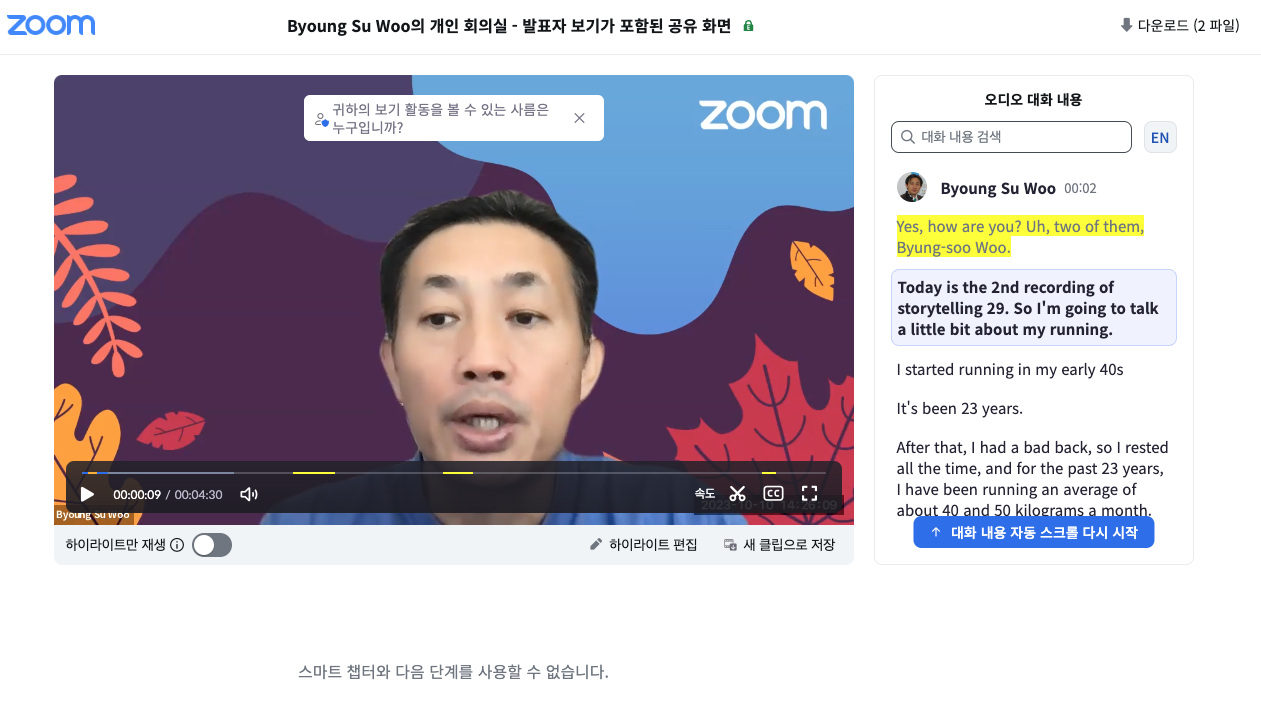Viewport: 1261px width, 704px height.
Task: Focus the transcript search field
Action: 1011,137
